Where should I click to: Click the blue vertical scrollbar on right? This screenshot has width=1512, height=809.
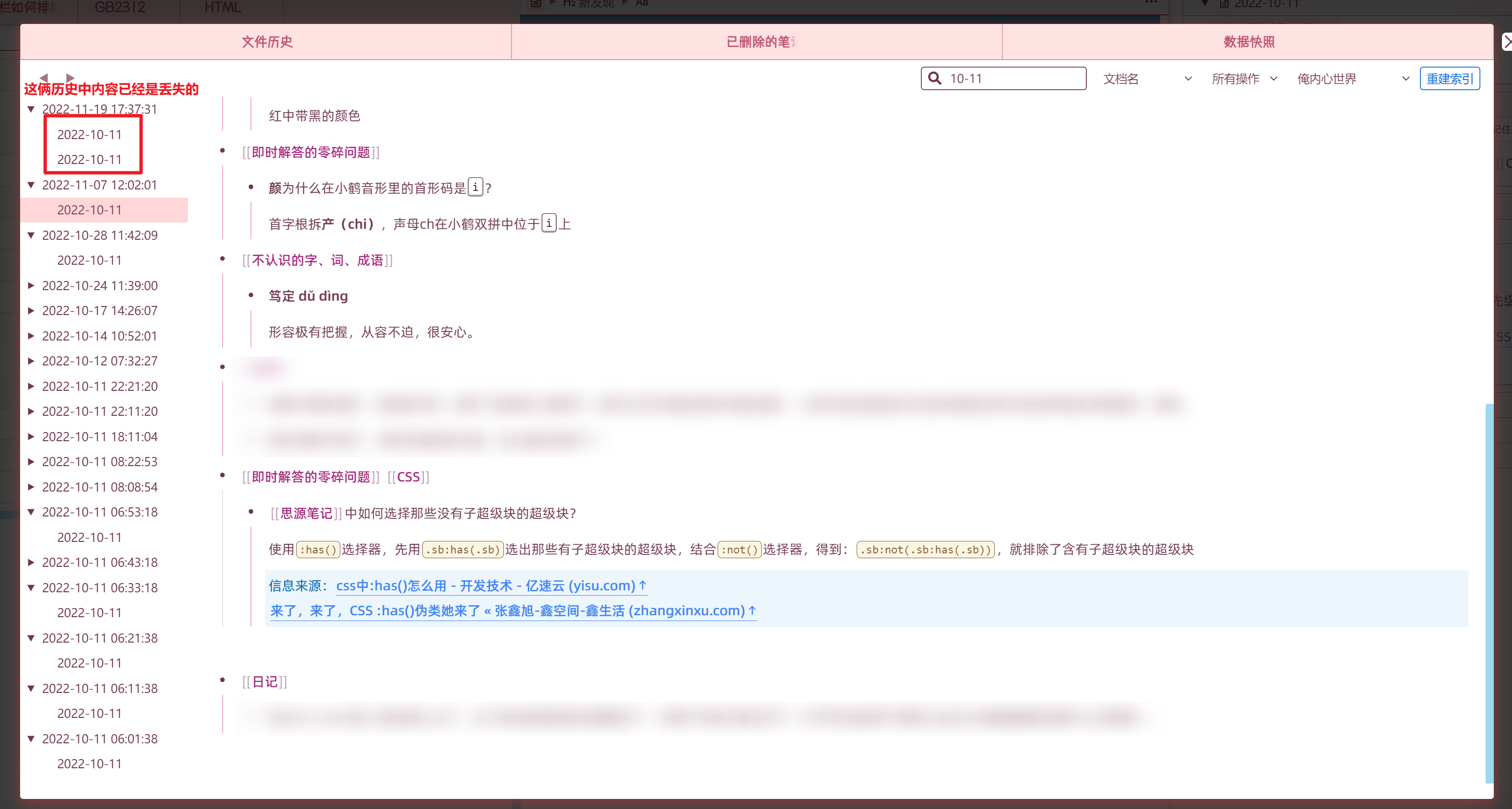(x=1489, y=592)
